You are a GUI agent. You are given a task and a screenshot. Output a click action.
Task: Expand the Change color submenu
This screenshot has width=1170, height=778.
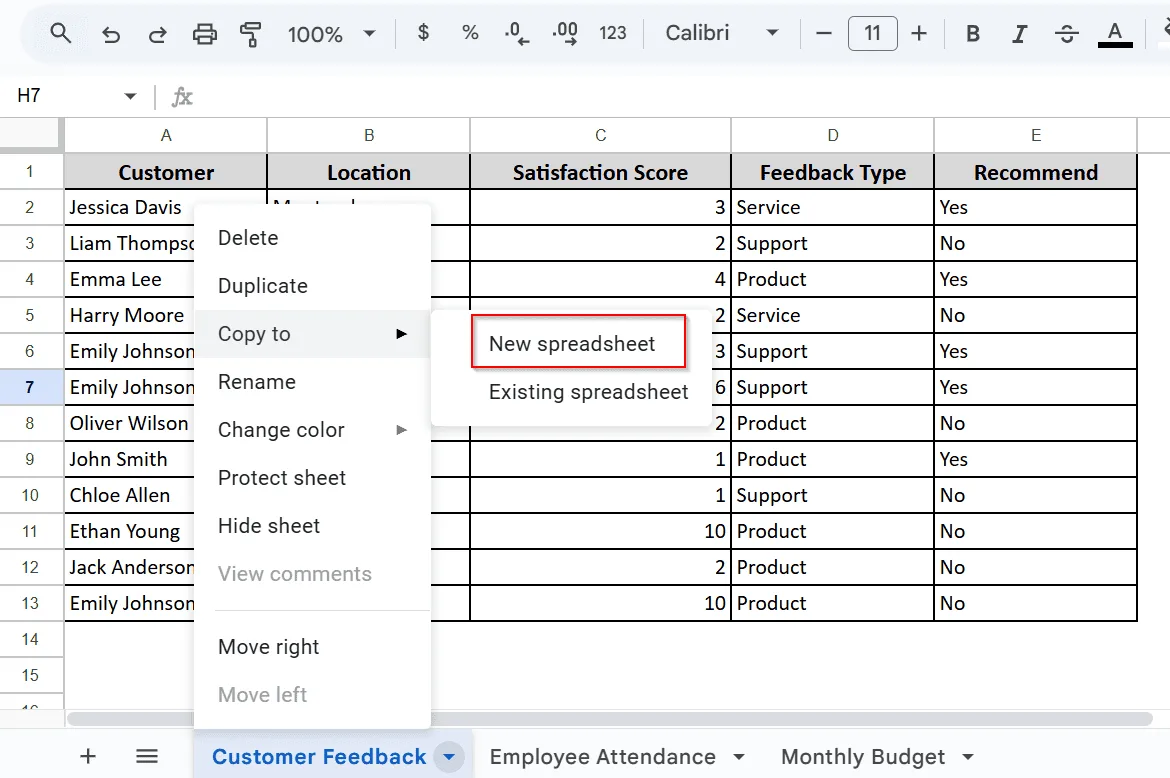click(312, 430)
